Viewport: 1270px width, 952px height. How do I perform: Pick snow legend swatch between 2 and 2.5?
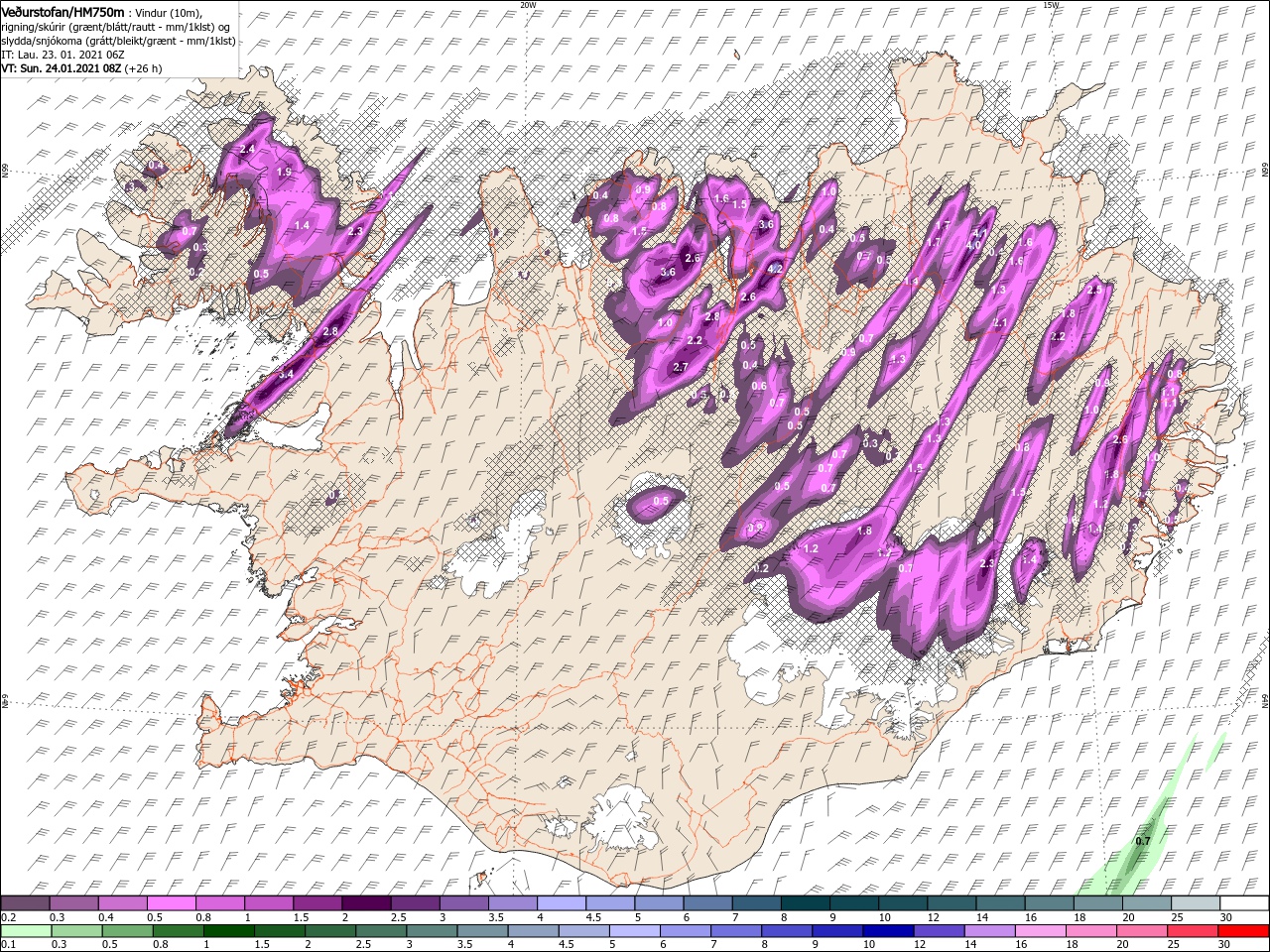click(367, 903)
